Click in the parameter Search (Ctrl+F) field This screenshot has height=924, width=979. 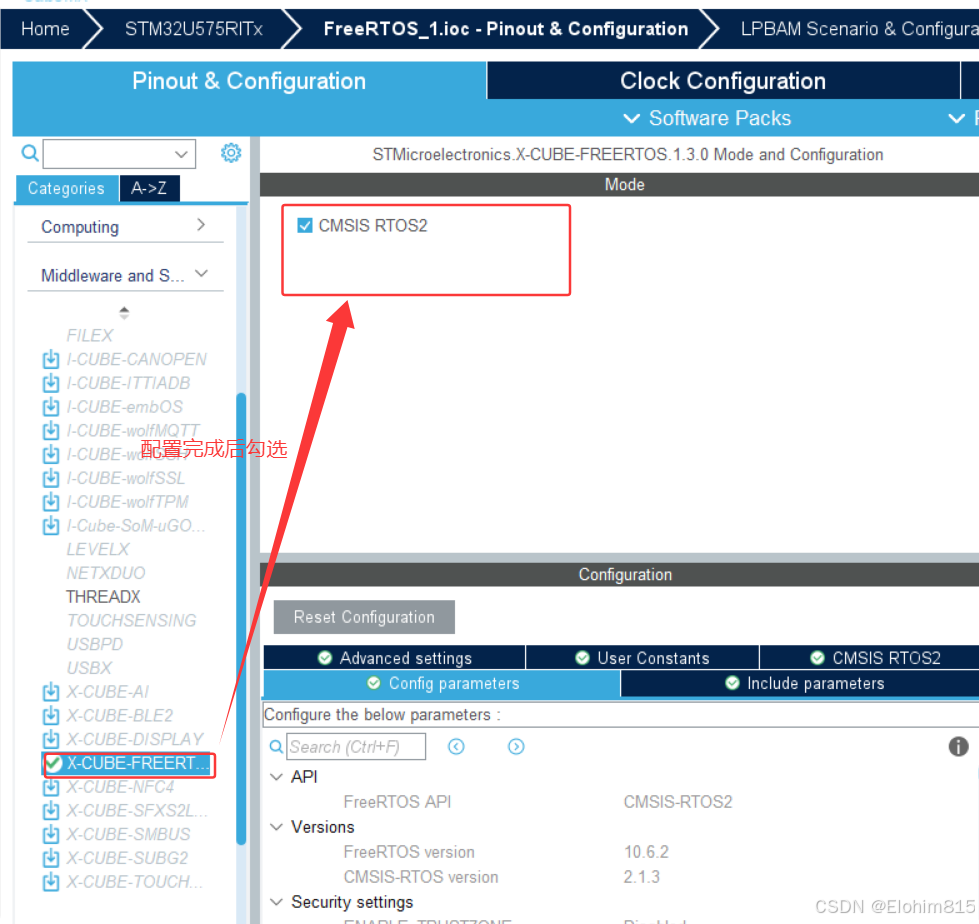(x=357, y=747)
